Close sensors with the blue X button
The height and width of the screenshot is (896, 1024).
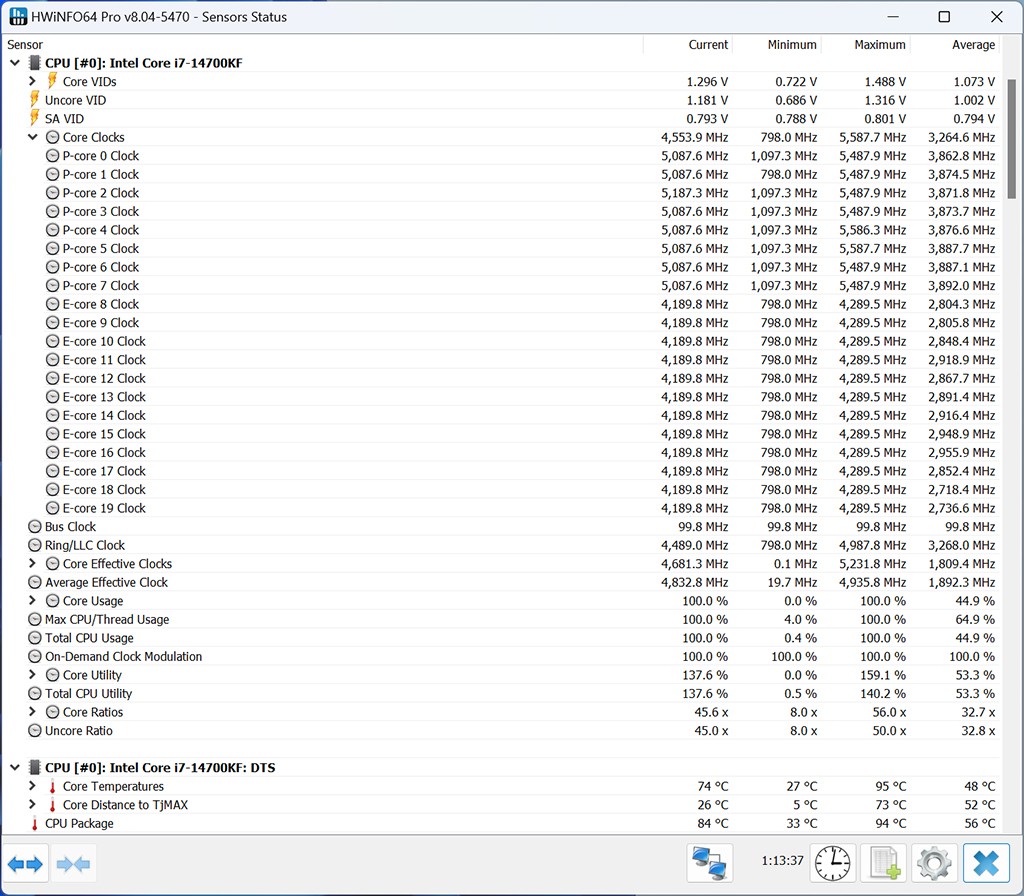click(x=986, y=863)
